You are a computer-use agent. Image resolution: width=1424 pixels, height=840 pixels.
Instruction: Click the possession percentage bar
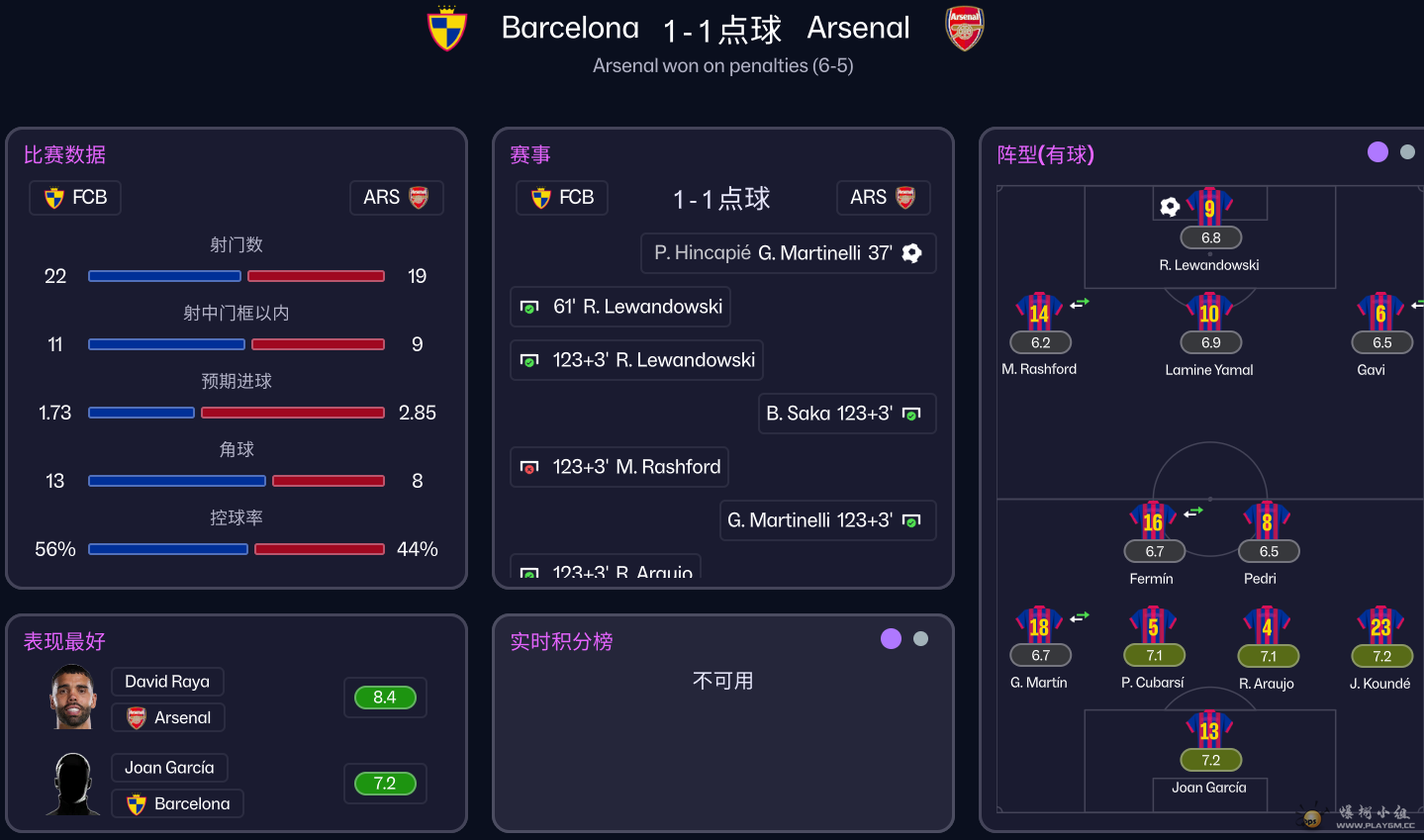[237, 549]
